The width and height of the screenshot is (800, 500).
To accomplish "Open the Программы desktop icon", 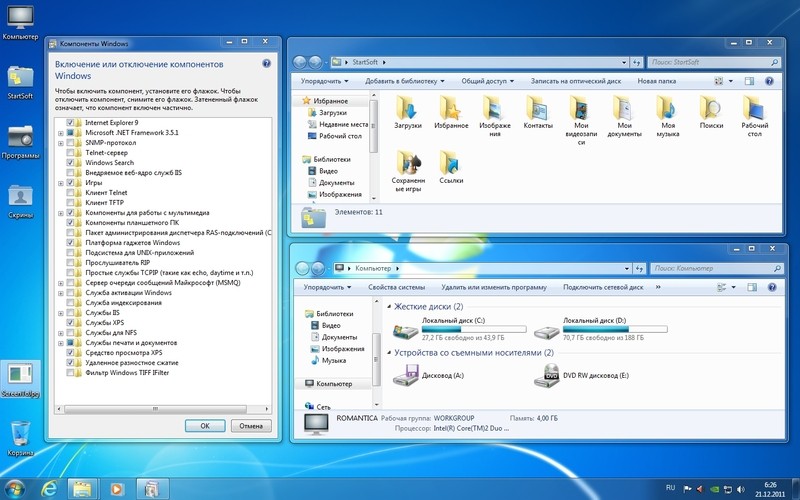I will pyautogui.click(x=20, y=142).
